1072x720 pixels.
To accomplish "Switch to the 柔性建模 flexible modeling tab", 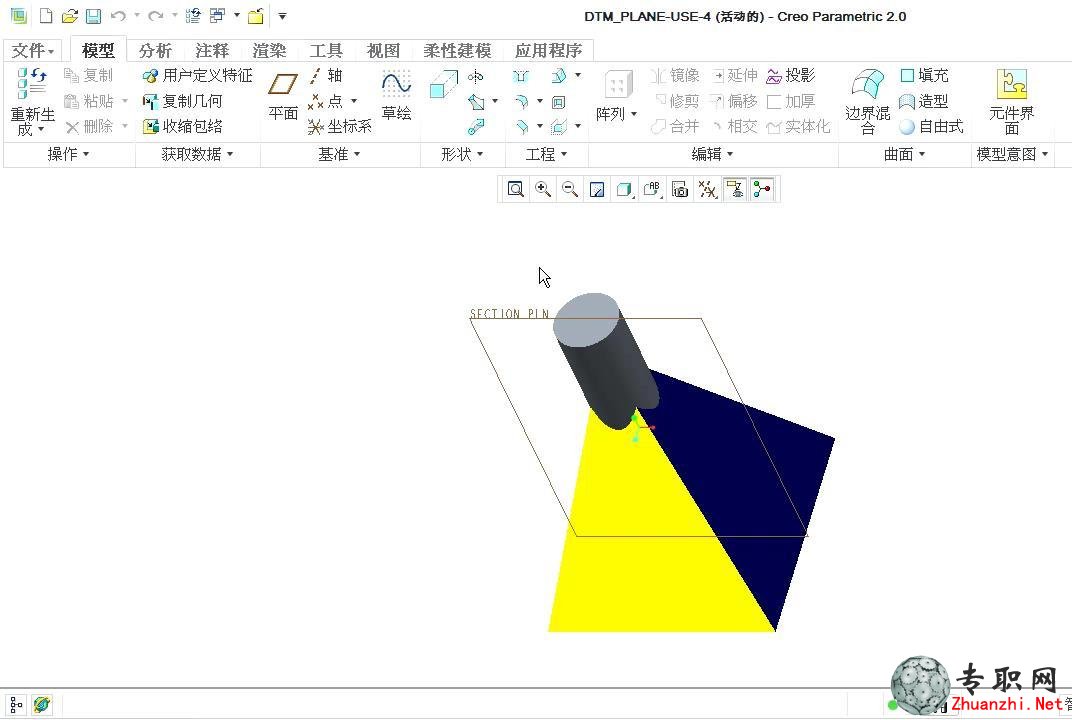I will (457, 51).
